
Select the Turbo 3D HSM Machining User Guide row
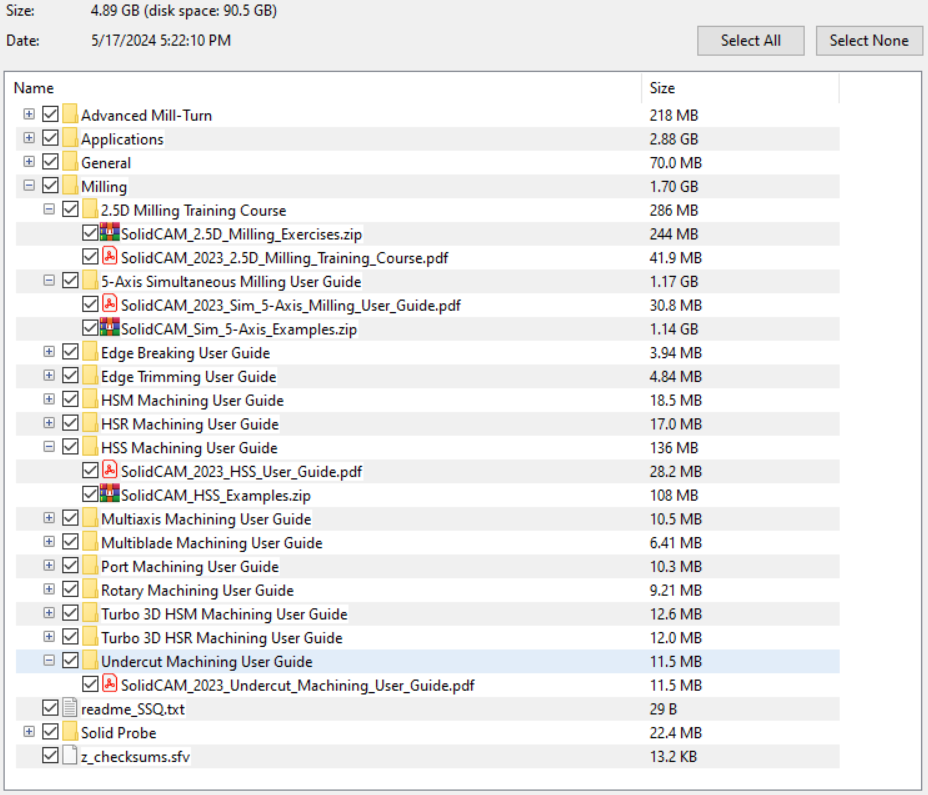tap(427, 614)
